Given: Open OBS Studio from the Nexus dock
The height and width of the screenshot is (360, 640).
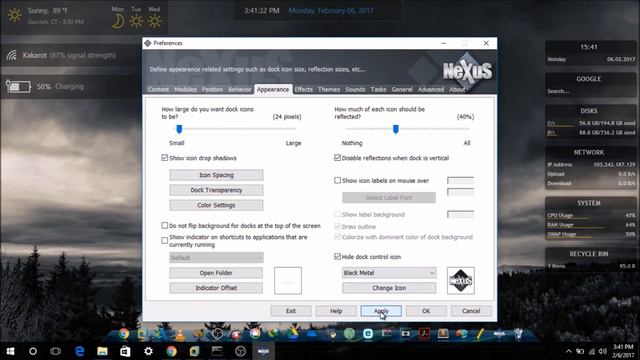Looking at the screenshot, I should click(x=217, y=334).
